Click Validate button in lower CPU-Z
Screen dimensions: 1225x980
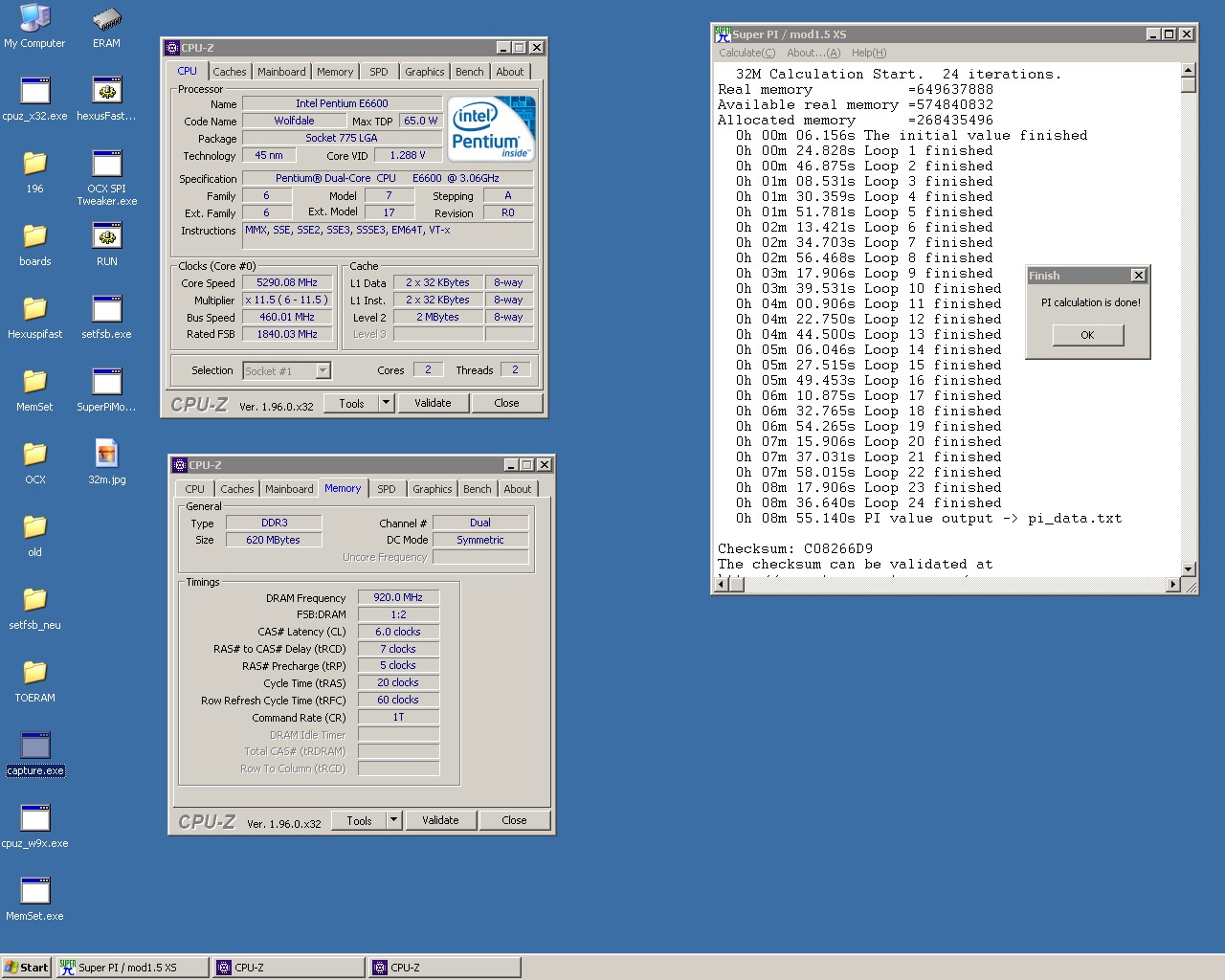click(440, 820)
